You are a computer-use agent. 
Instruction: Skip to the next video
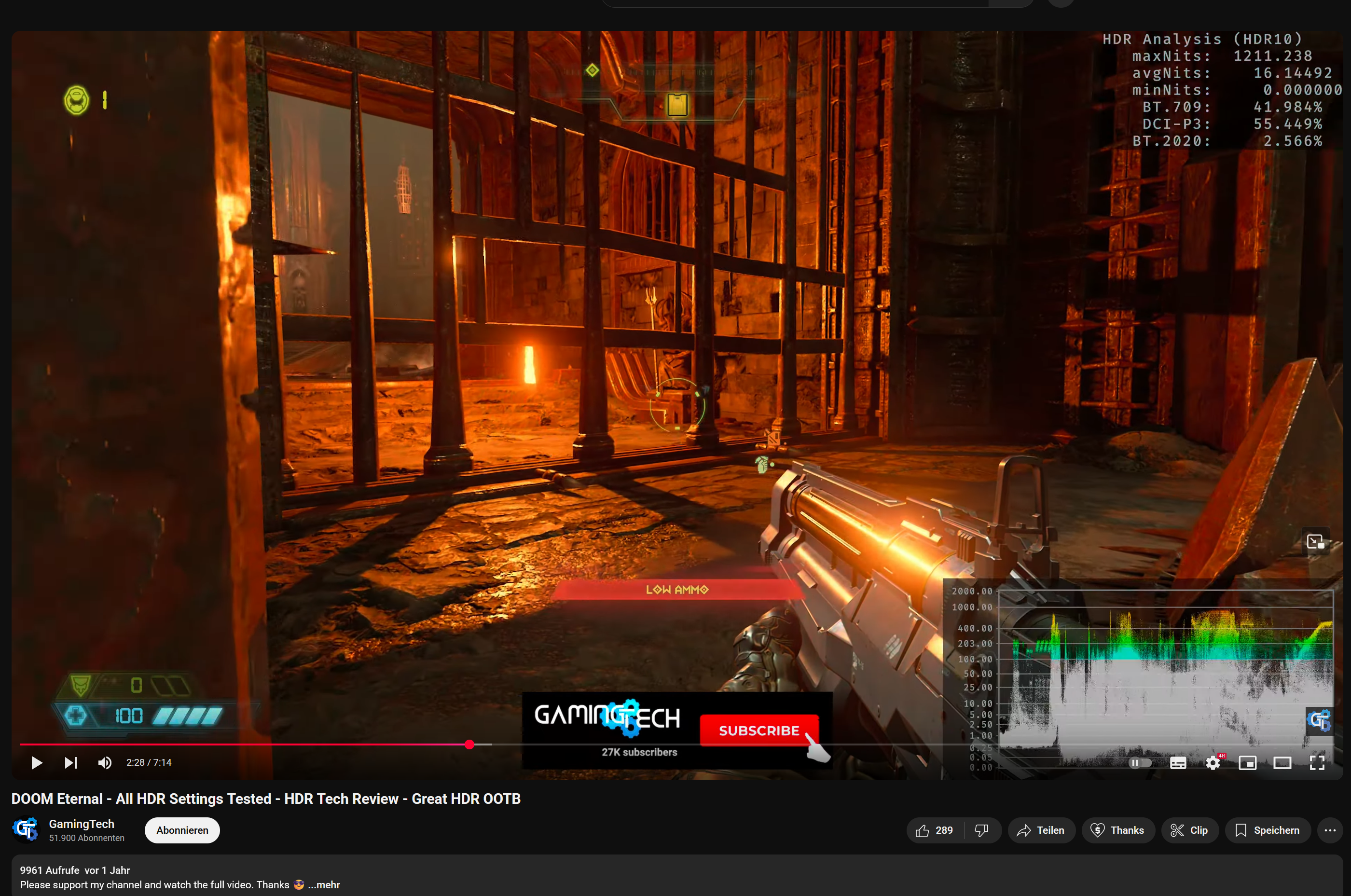[70, 763]
